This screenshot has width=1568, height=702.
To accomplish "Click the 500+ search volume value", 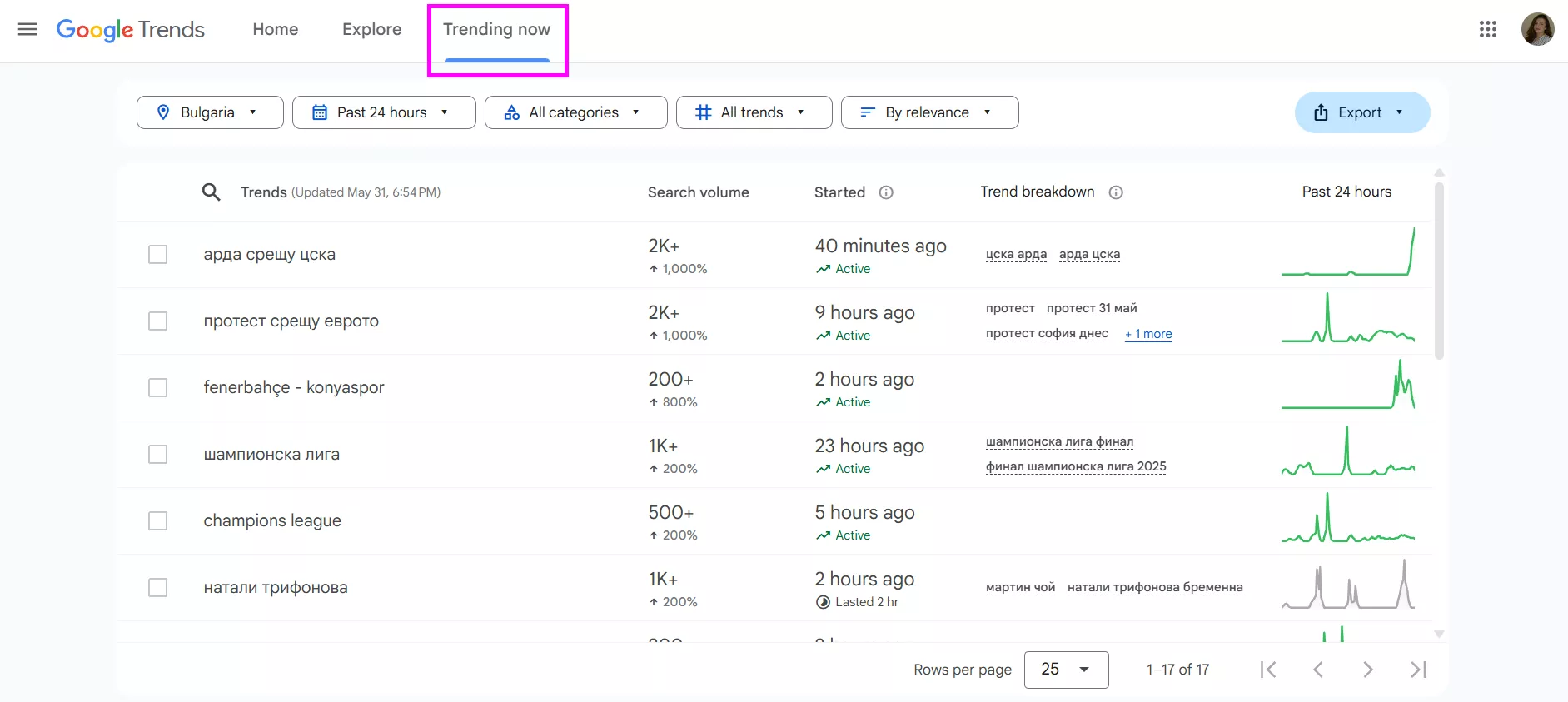I will [x=671, y=512].
